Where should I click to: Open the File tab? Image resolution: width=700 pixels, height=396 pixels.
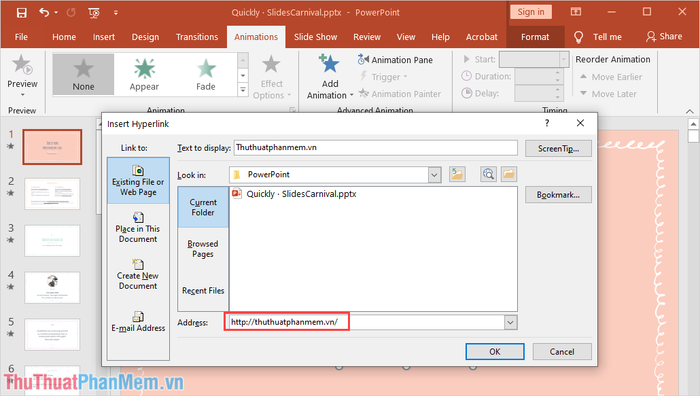pos(21,37)
